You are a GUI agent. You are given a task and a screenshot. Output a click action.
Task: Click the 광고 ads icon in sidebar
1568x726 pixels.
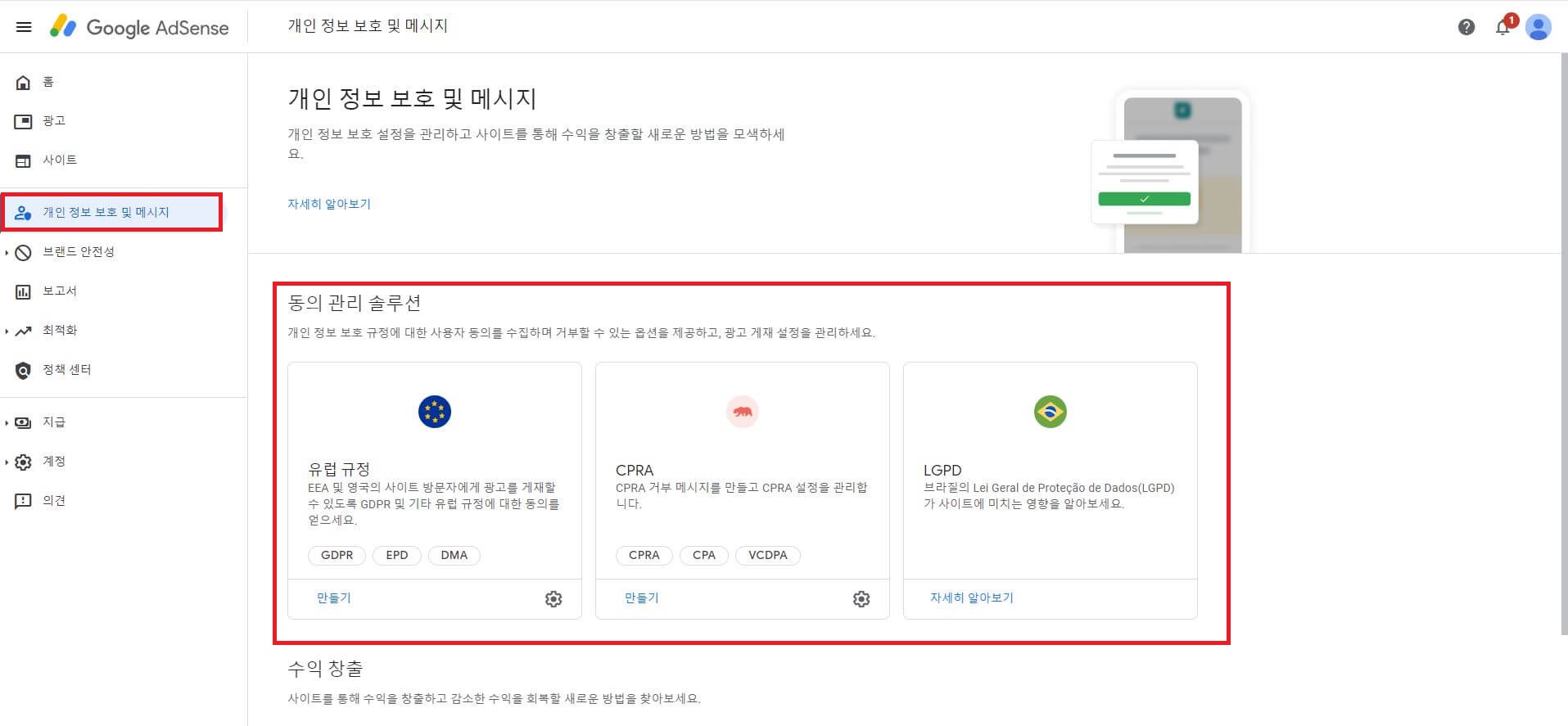[24, 121]
